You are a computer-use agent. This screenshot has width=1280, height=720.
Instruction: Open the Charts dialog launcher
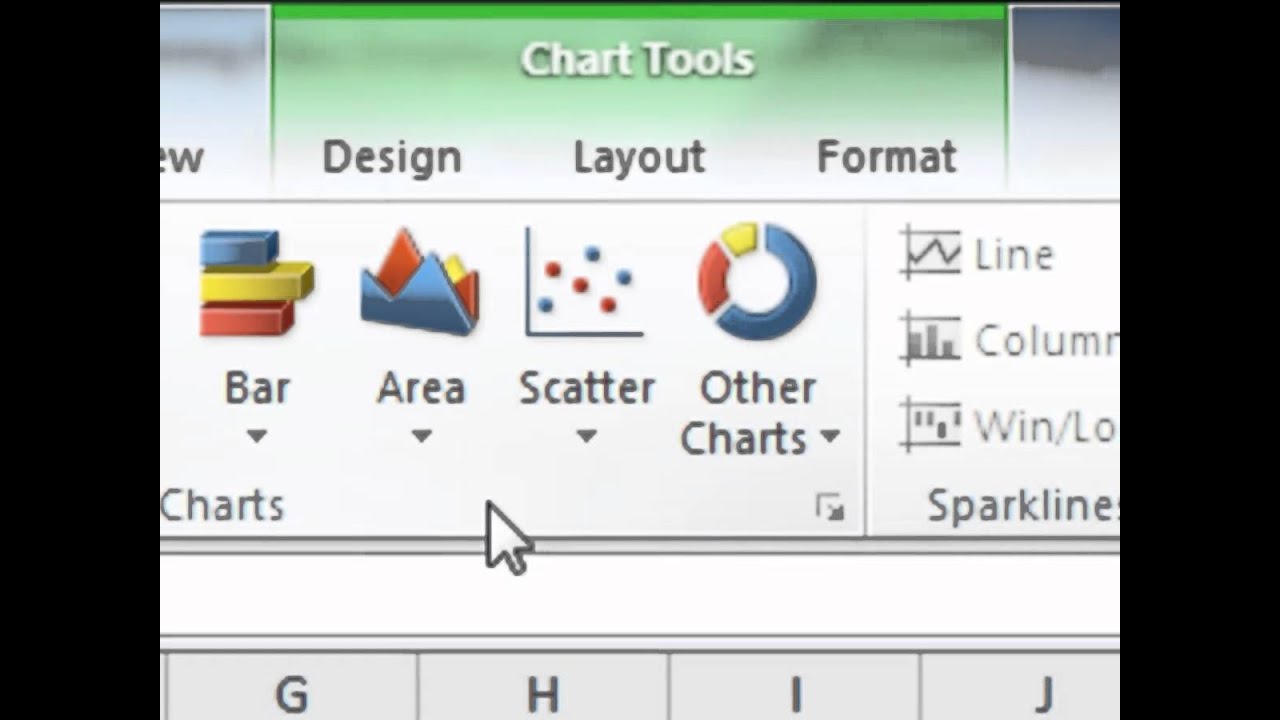829,509
